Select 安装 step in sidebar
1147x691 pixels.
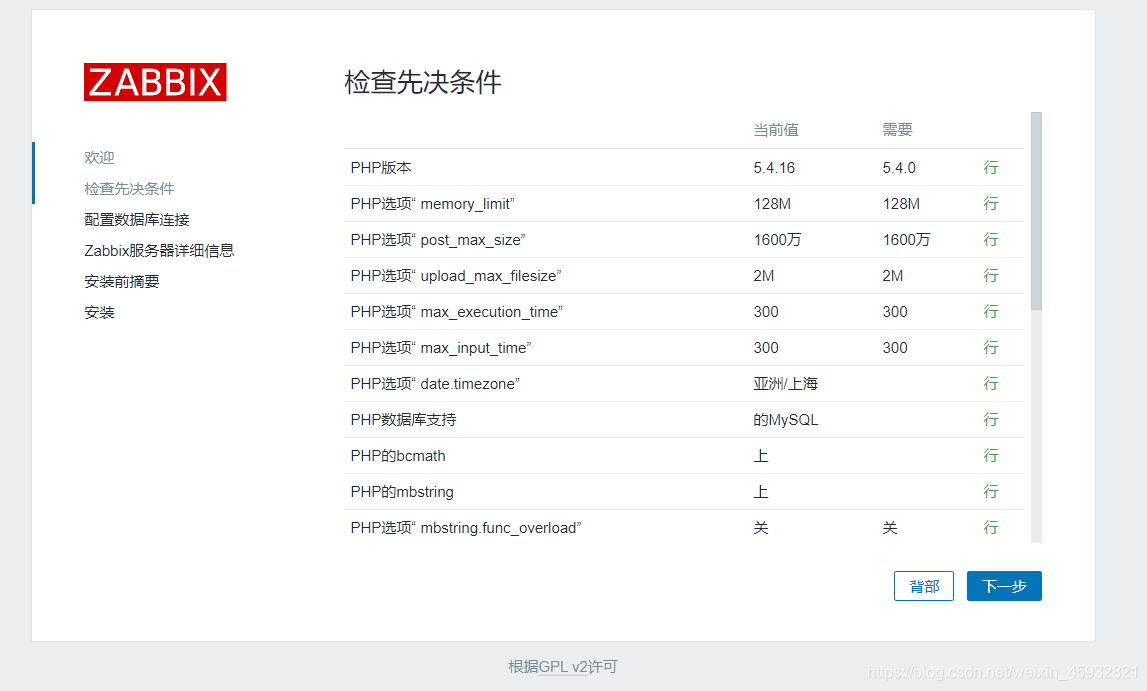[x=99, y=313]
